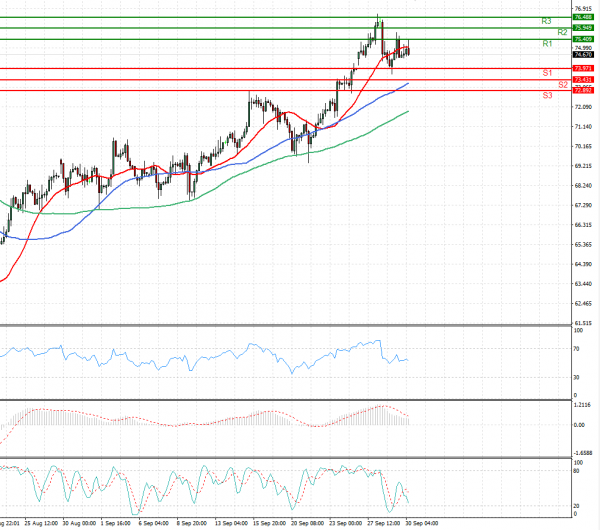
Task: Click the 71.140 price axis value
Action: [583, 127]
